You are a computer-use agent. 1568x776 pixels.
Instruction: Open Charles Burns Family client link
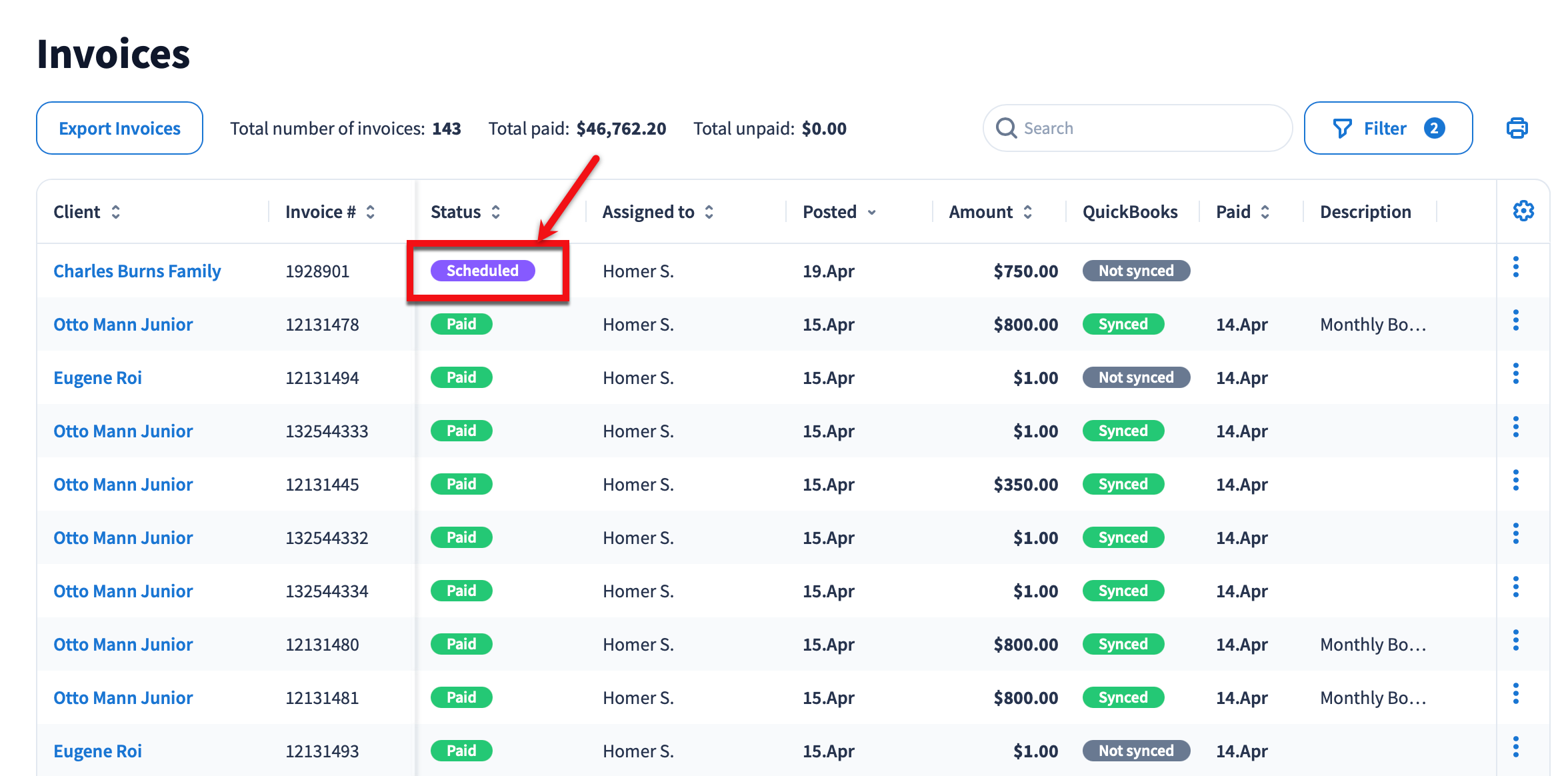(x=137, y=271)
